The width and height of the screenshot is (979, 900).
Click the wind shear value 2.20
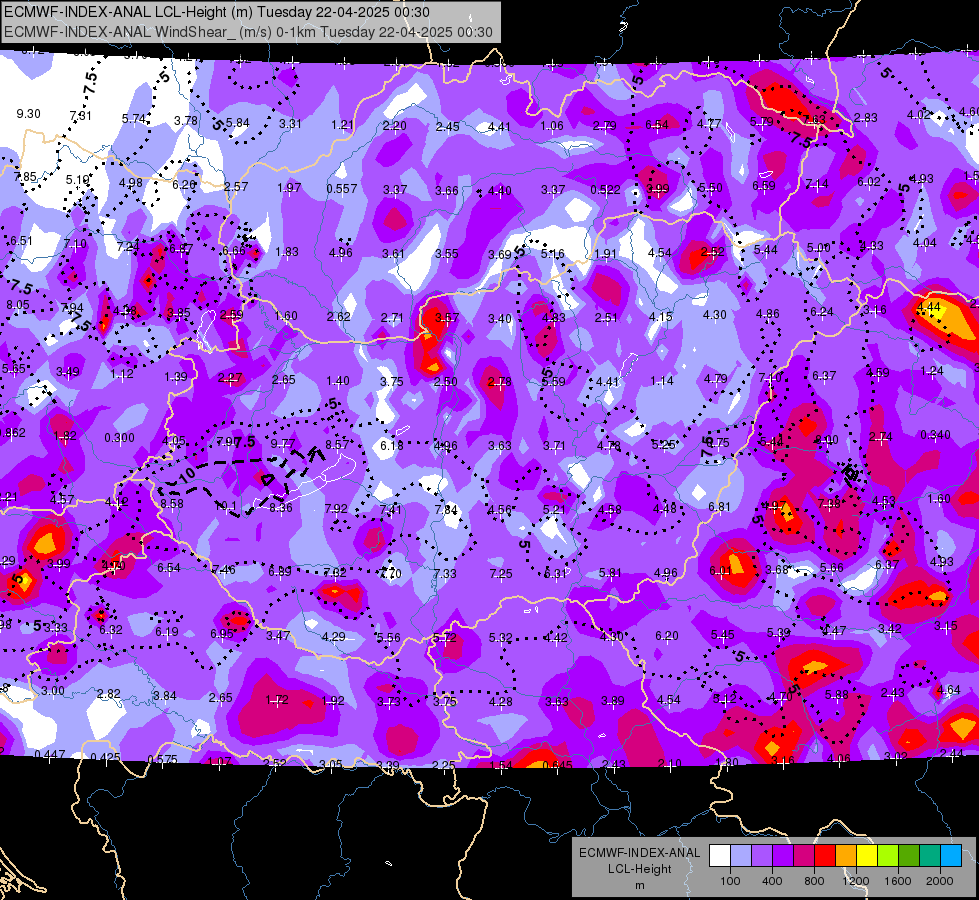[395, 126]
